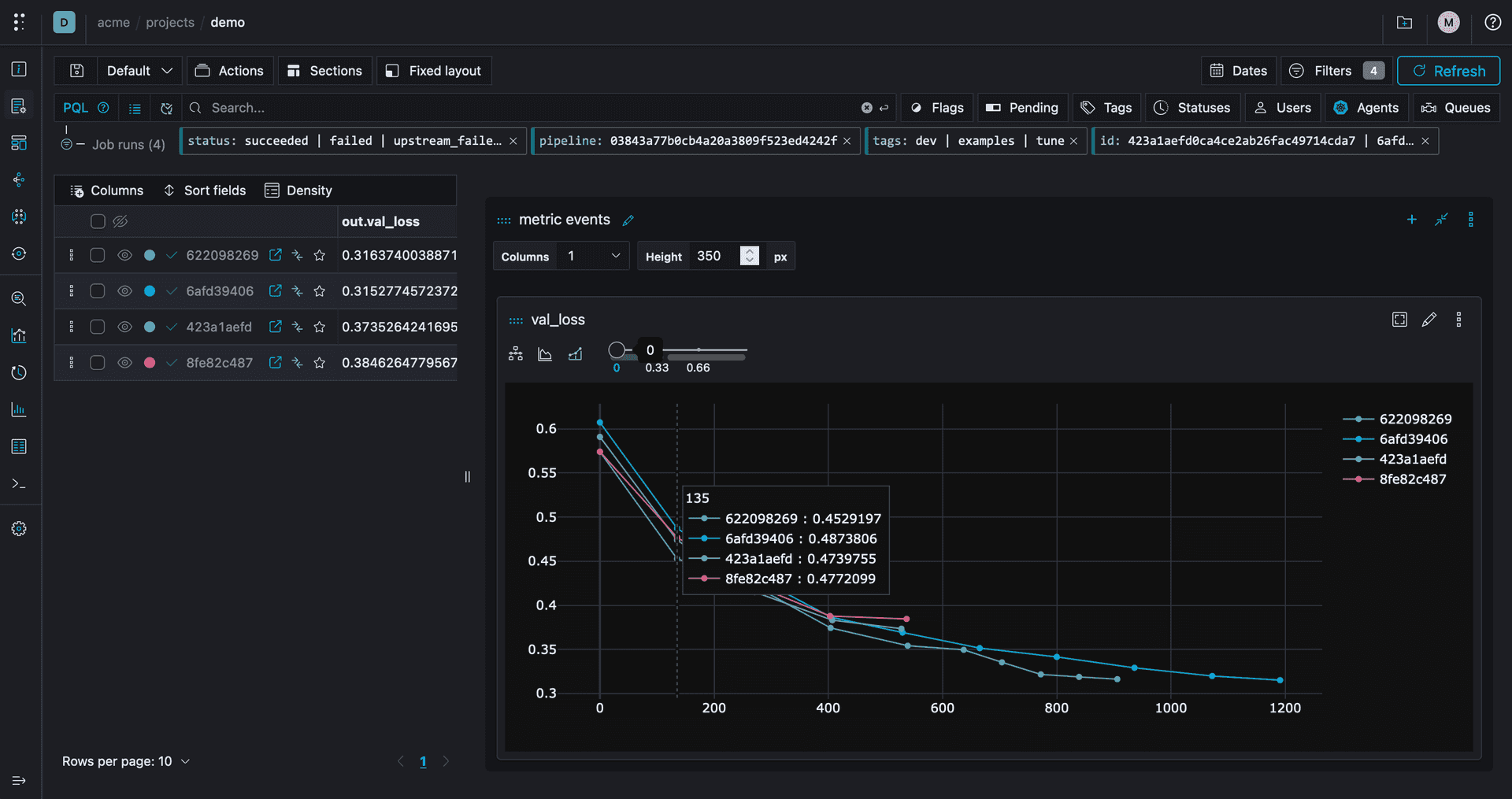Image resolution: width=1512 pixels, height=799 pixels.
Task: Select the dashboard layout icon in left sidebar
Action: (x=19, y=142)
